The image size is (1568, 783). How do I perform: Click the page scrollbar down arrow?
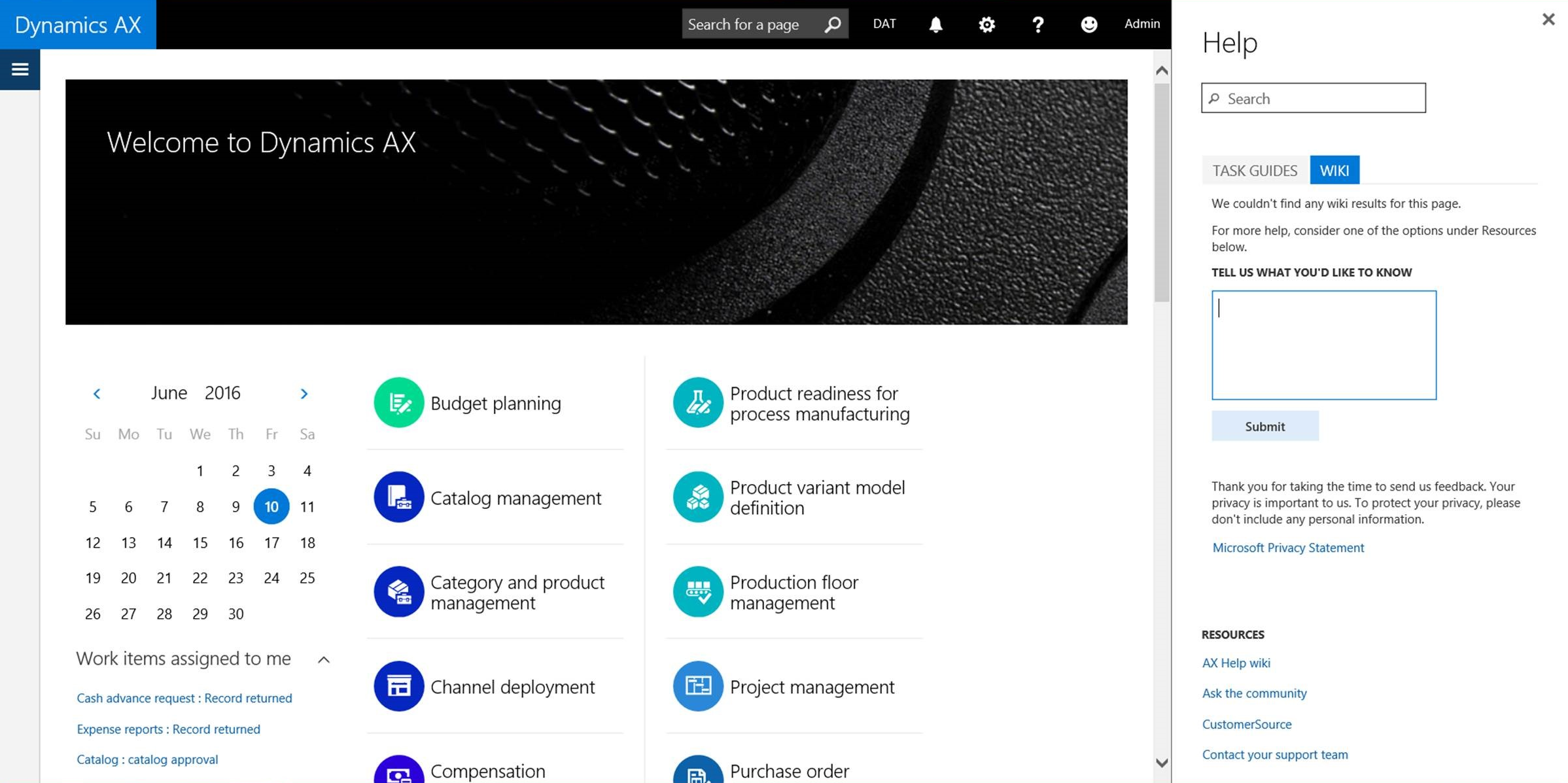[x=1162, y=763]
